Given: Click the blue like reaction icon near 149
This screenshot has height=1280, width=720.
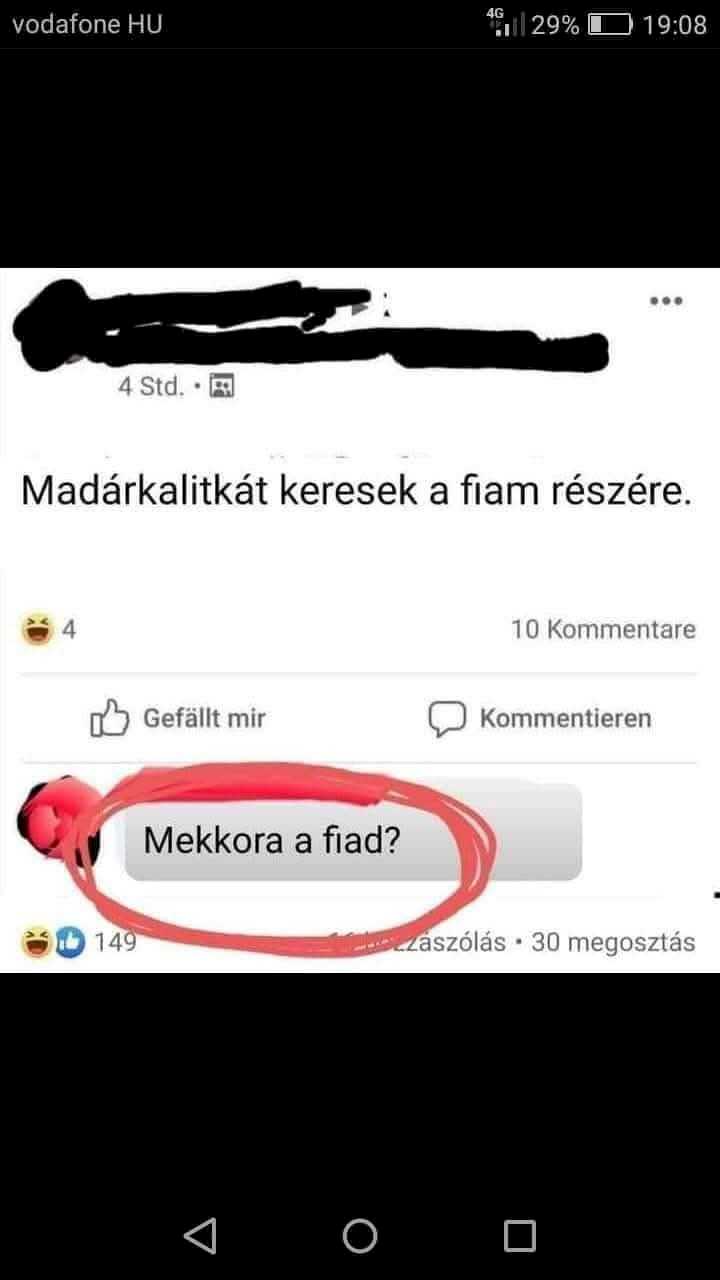Looking at the screenshot, I should tap(69, 942).
